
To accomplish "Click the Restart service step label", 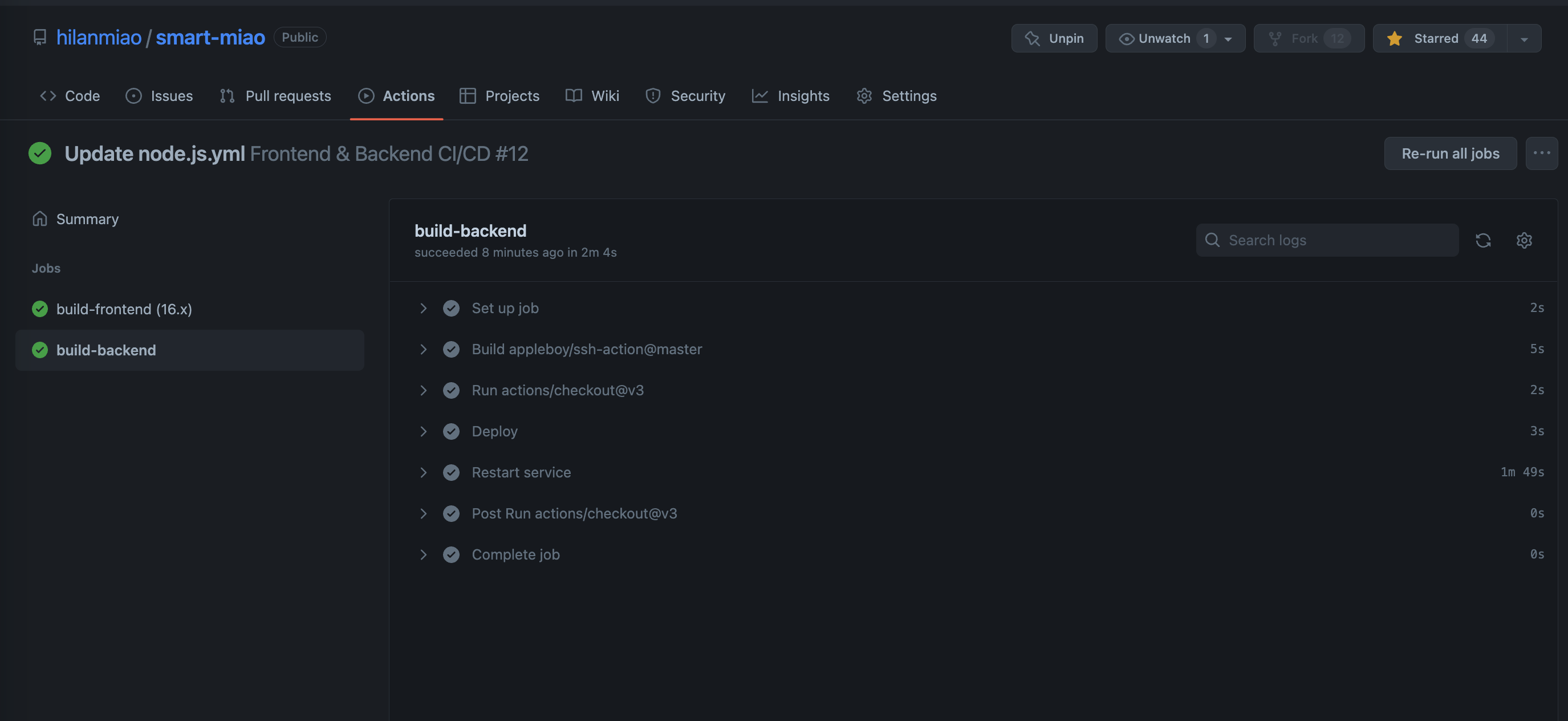I will 521,472.
